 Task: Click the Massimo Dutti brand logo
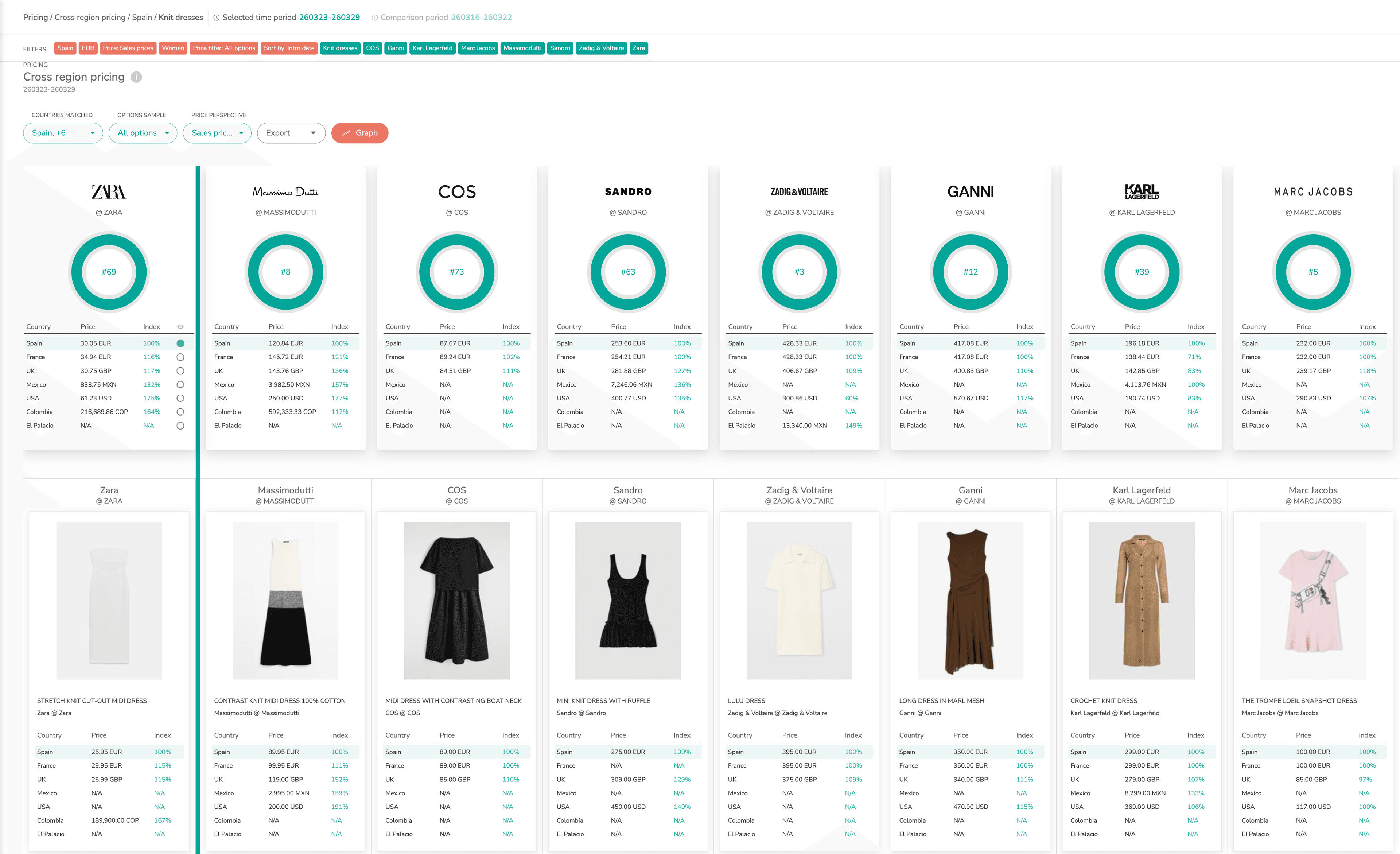point(285,192)
